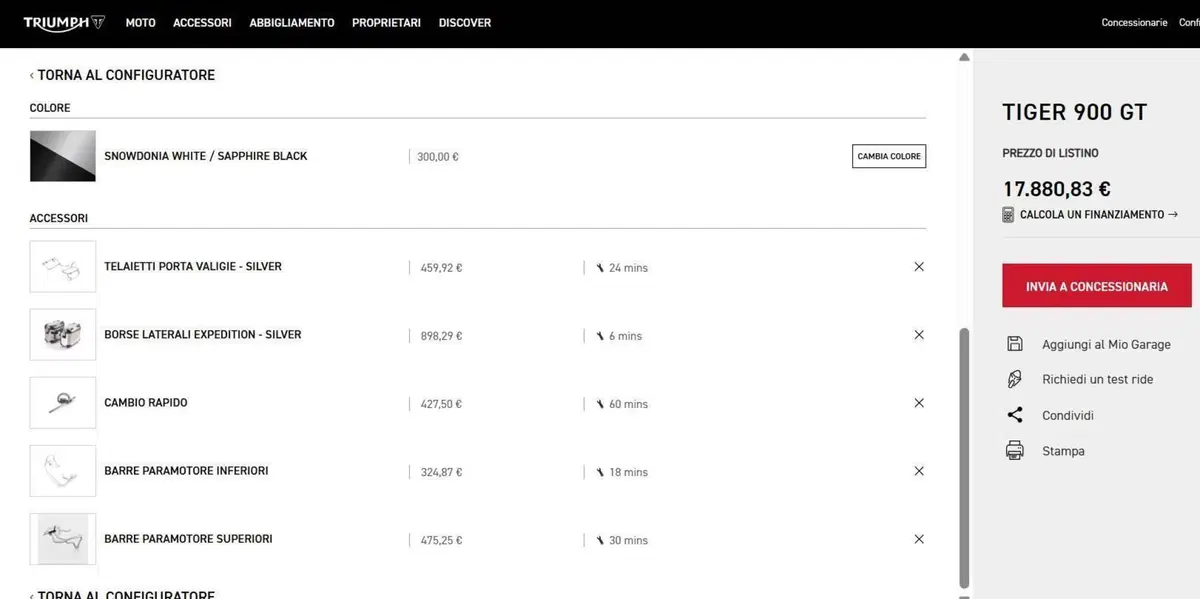Click the TIGER 900 GT title
This screenshot has height=599, width=1200.
pyautogui.click(x=1075, y=112)
